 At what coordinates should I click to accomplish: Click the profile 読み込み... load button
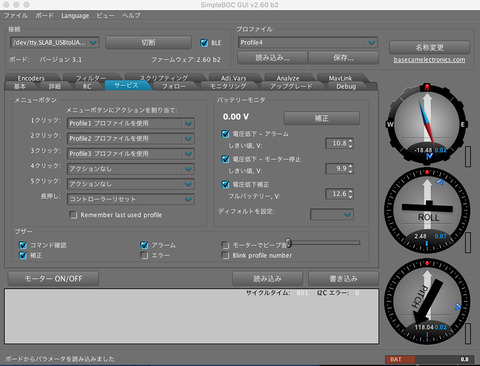[x=272, y=58]
